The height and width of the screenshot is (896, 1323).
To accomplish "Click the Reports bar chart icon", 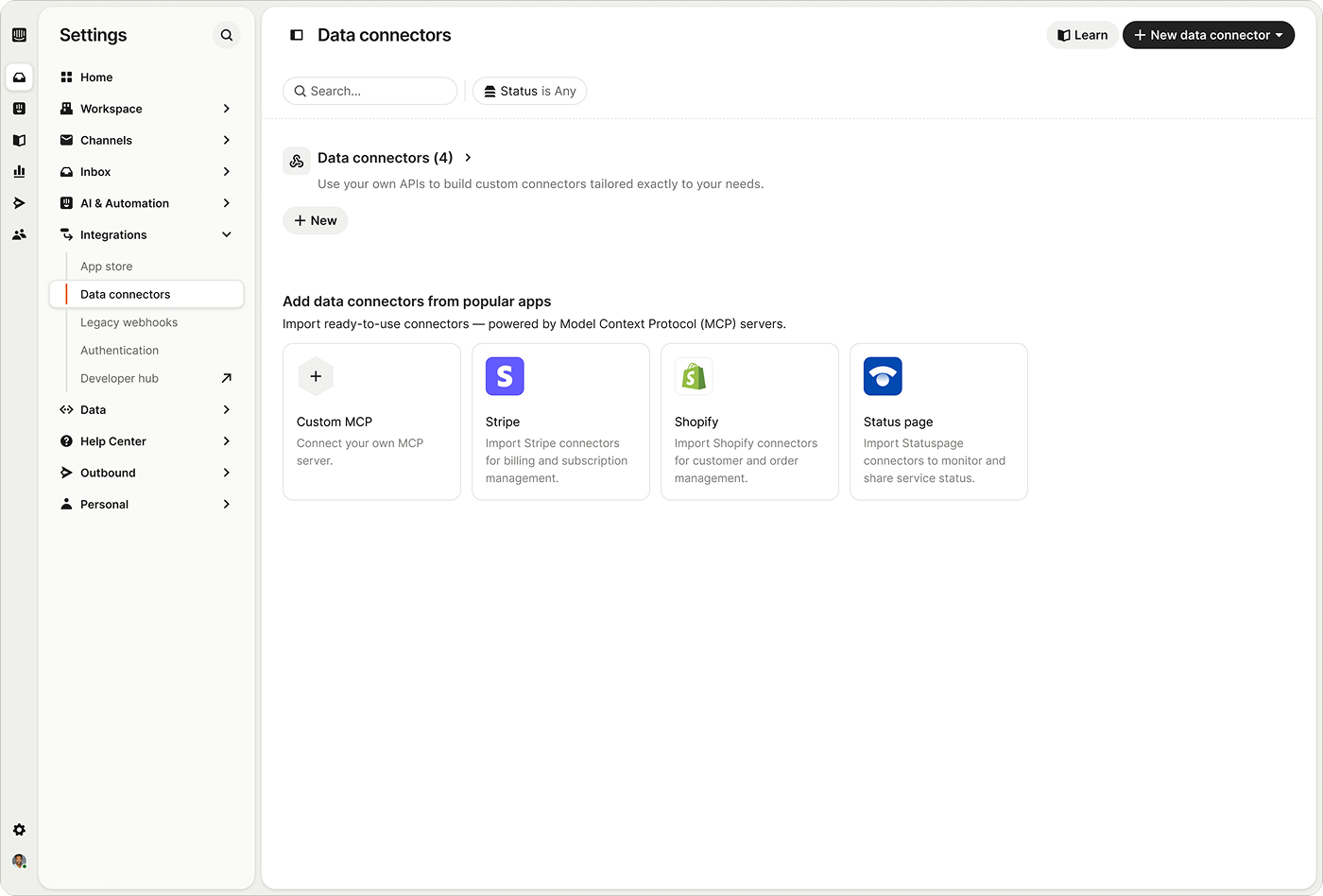I will coord(19,171).
